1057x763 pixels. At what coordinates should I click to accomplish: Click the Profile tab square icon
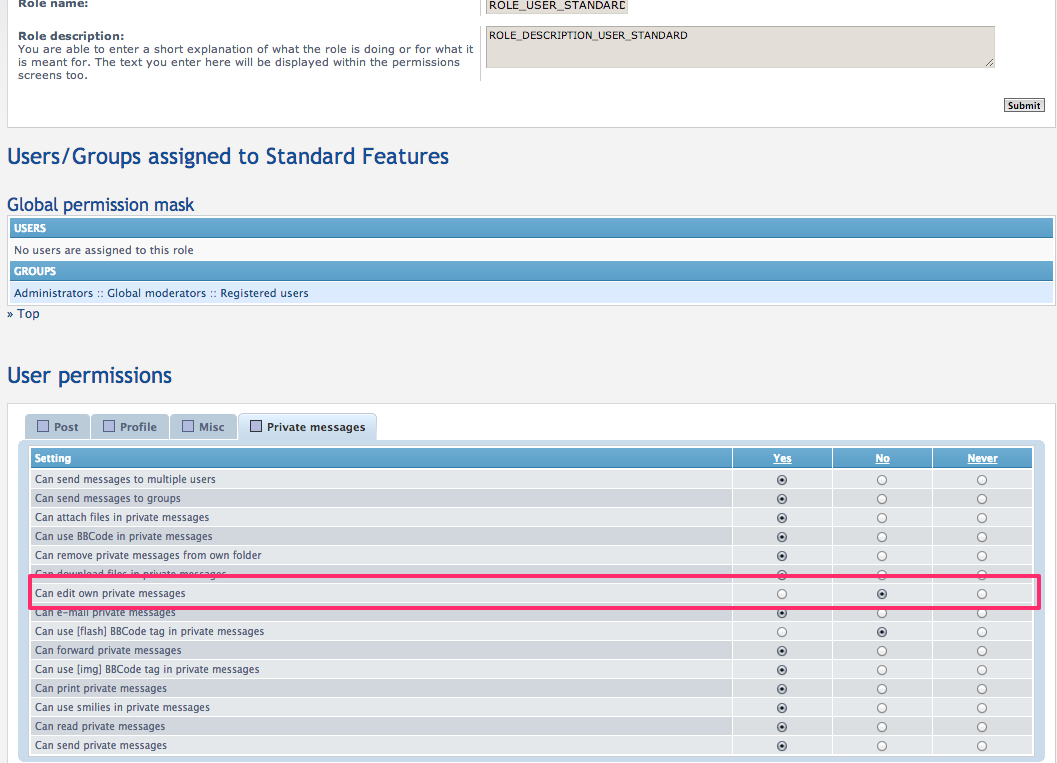pos(109,426)
